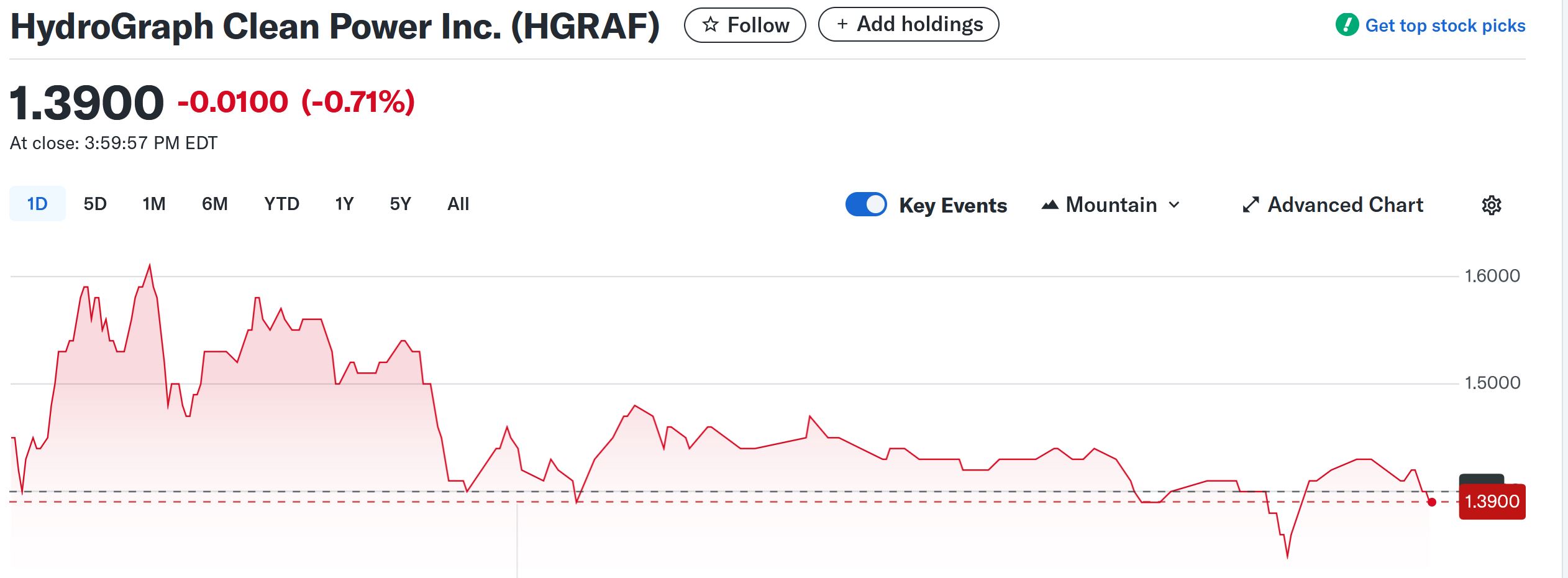The image size is (1568, 578).
Task: Switch chart to 6M range
Action: 215,204
